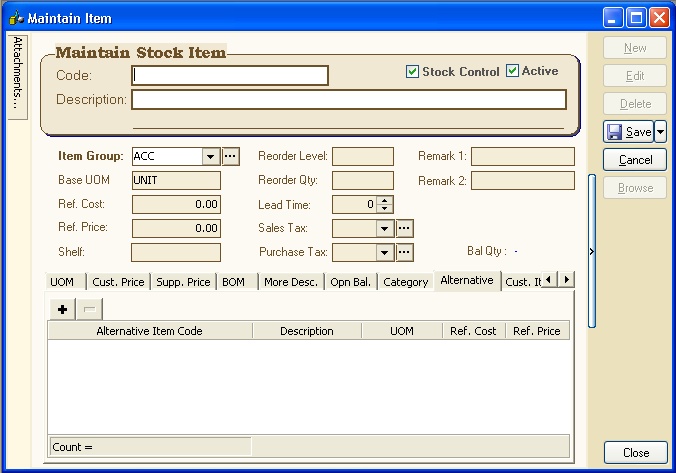Open the BOM tab

point(236,282)
